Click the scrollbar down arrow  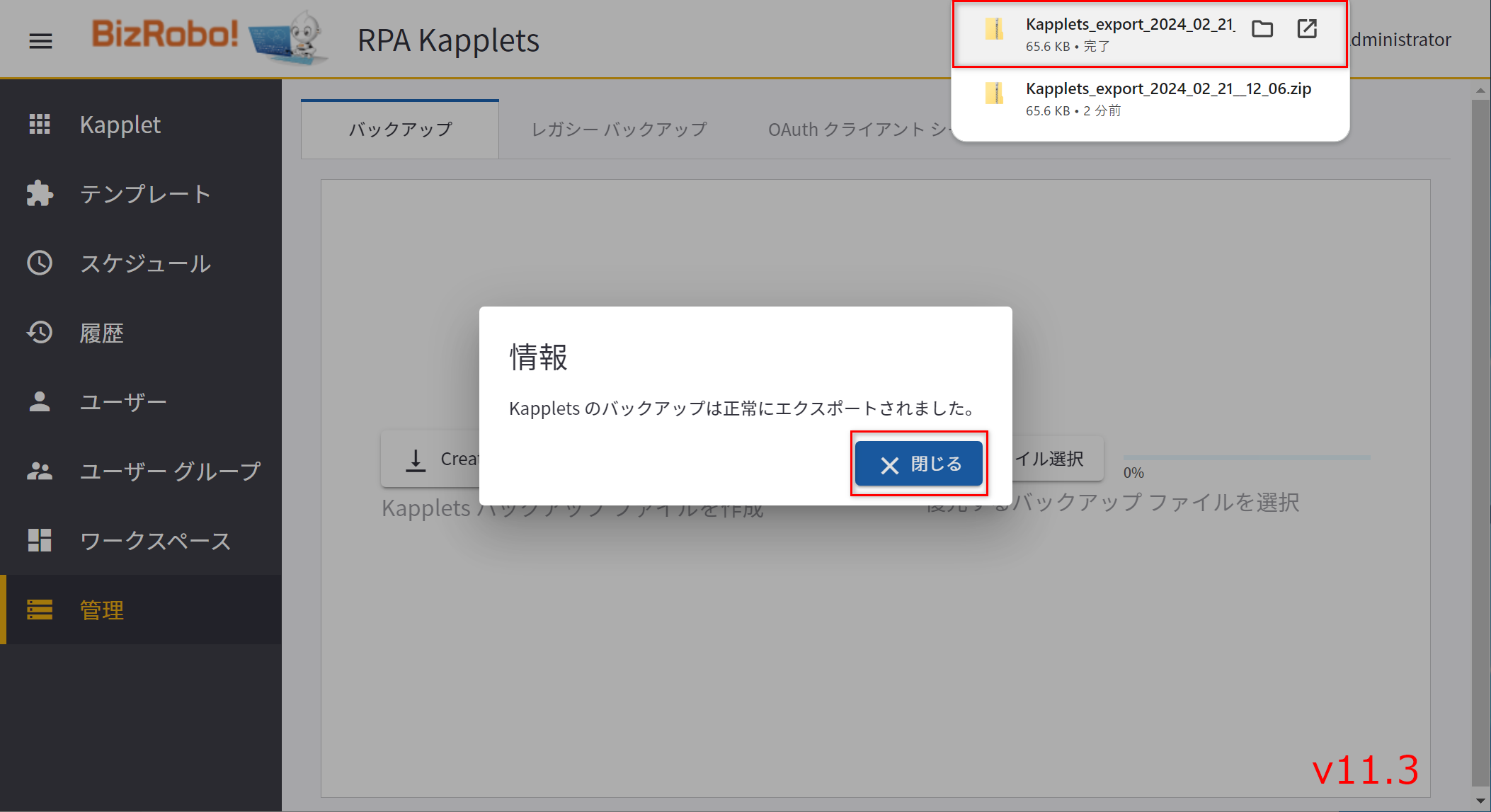[x=1480, y=800]
